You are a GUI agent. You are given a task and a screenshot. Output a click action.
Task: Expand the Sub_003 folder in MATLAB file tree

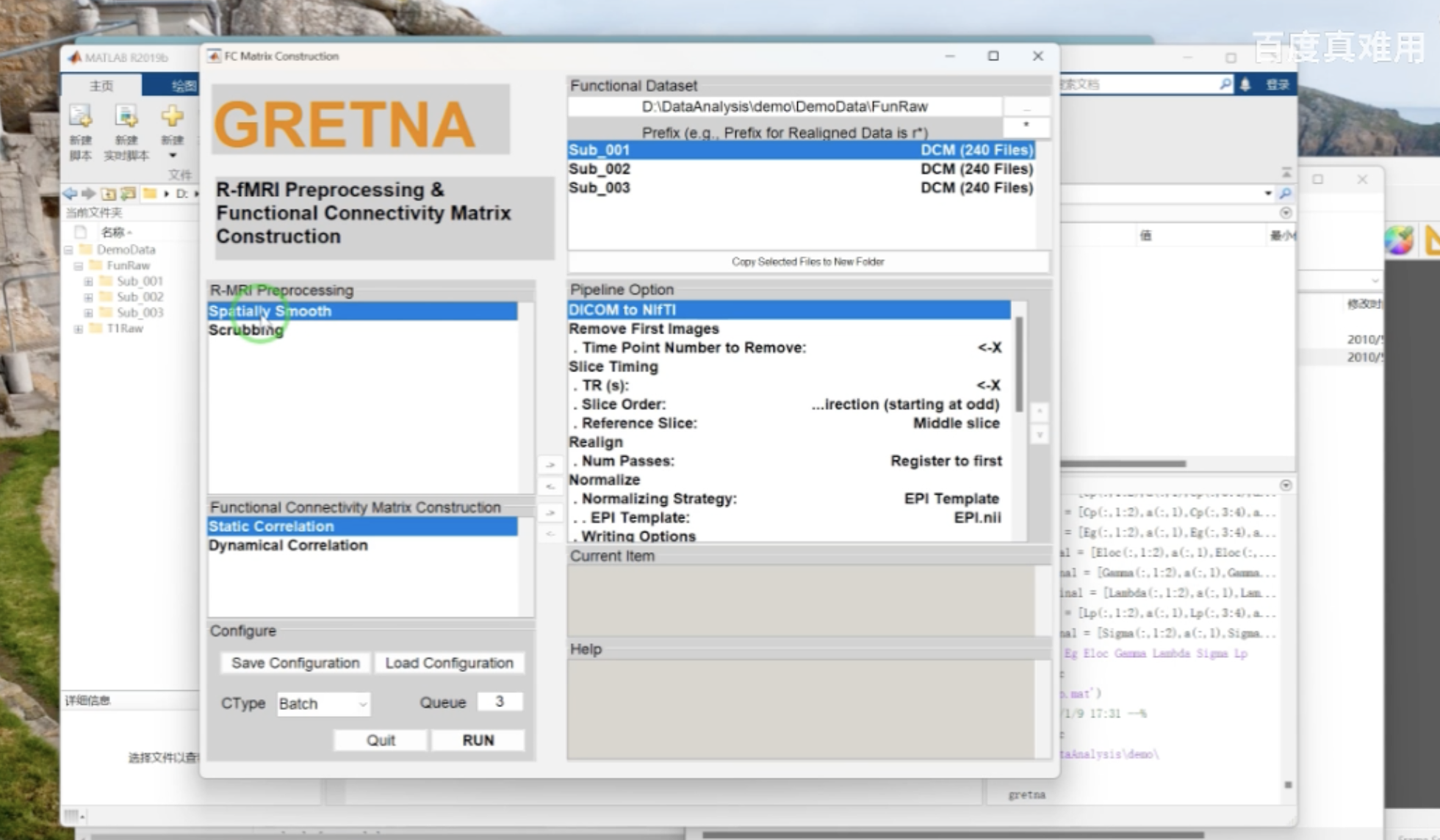88,313
